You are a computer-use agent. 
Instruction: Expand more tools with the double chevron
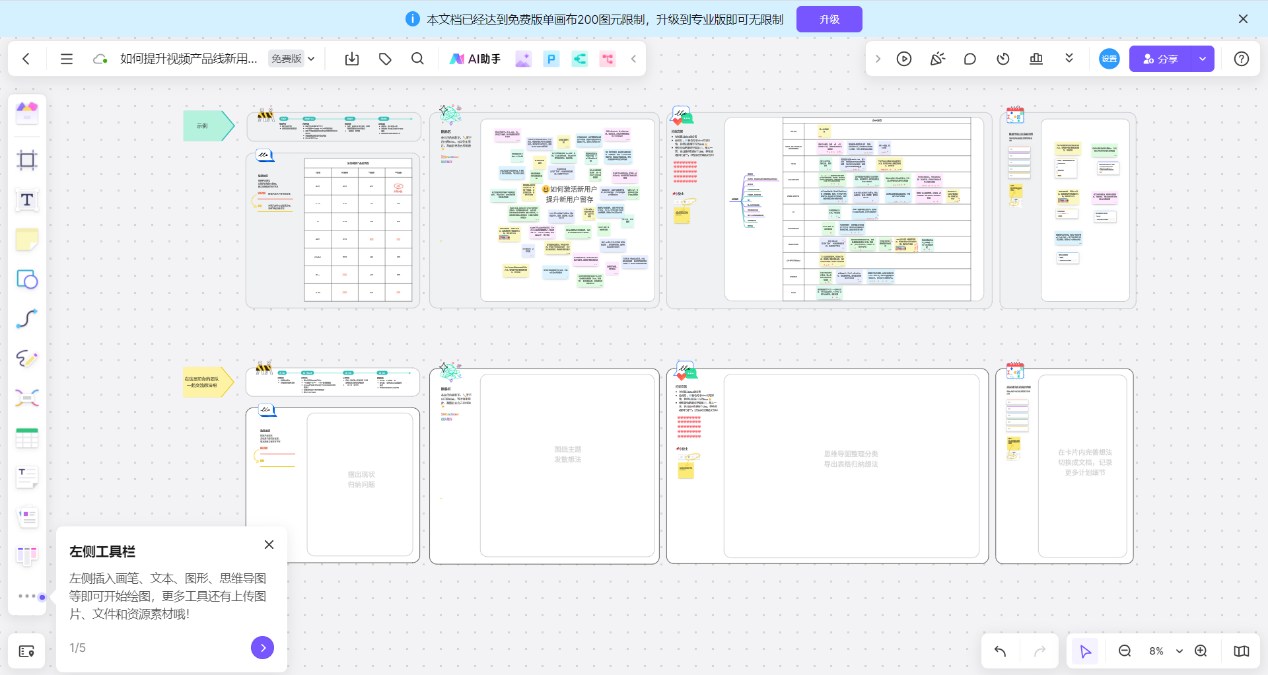[1069, 59]
